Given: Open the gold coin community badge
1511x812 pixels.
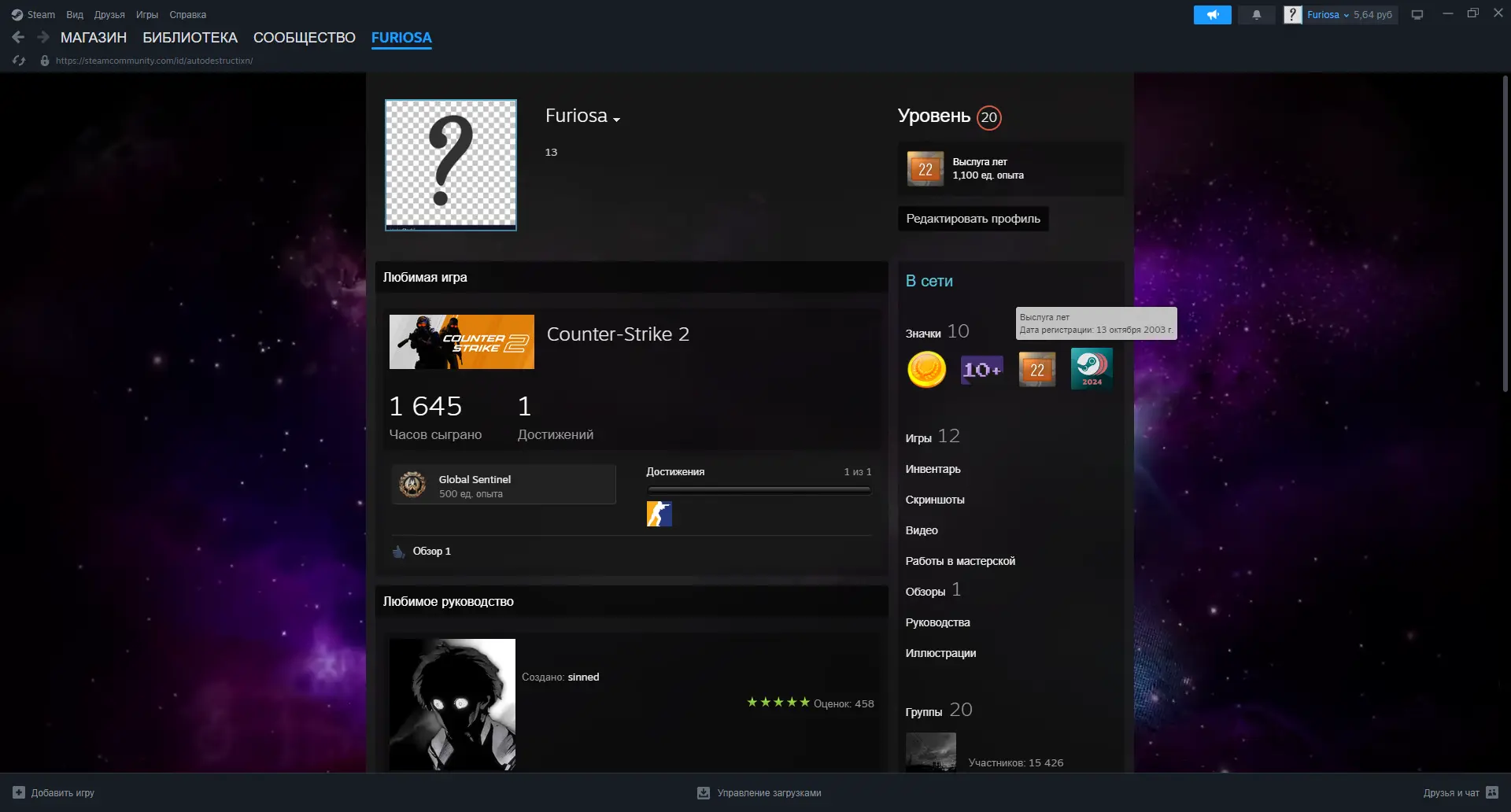Looking at the screenshot, I should coord(926,369).
